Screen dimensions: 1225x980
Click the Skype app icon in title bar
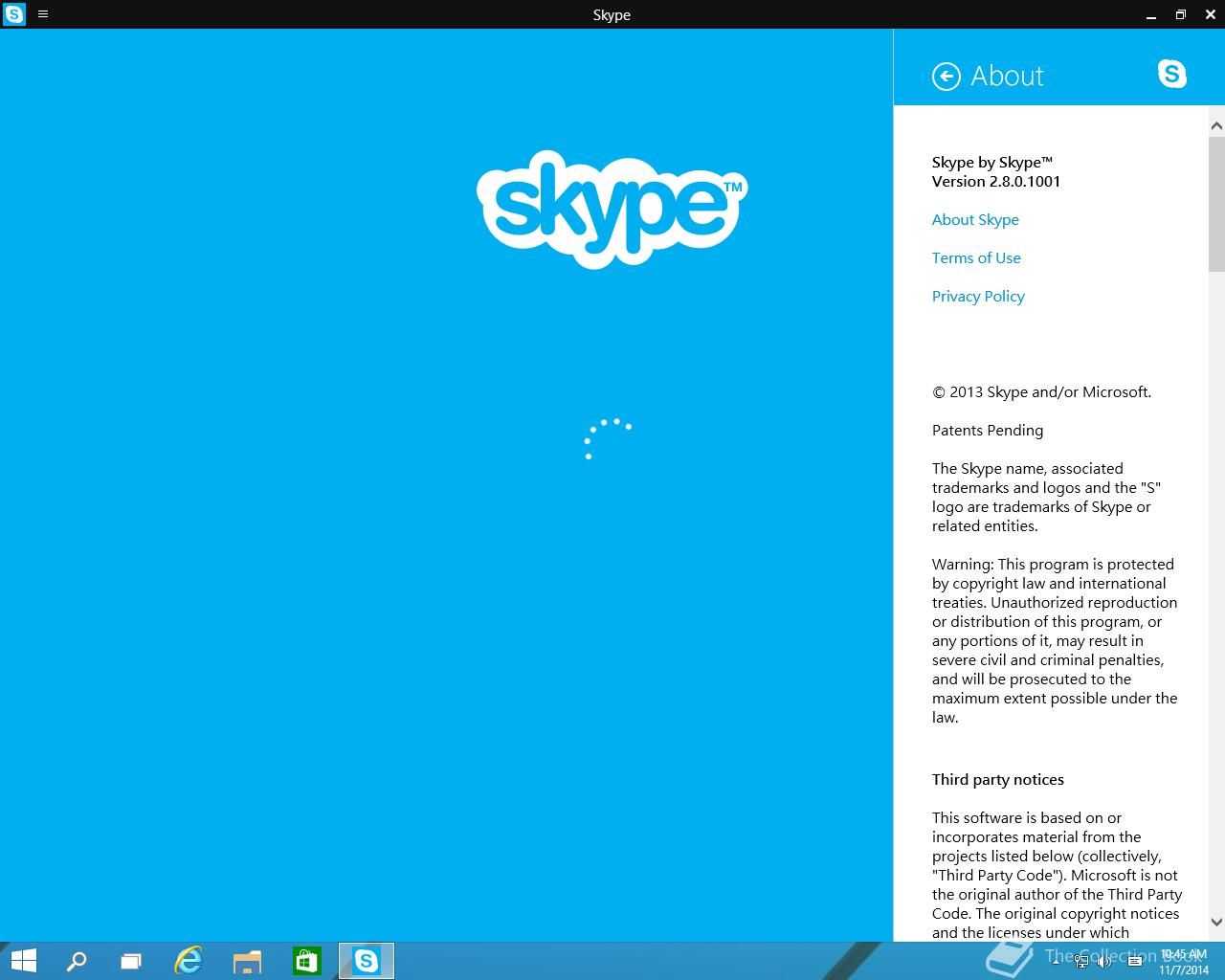coord(14,14)
